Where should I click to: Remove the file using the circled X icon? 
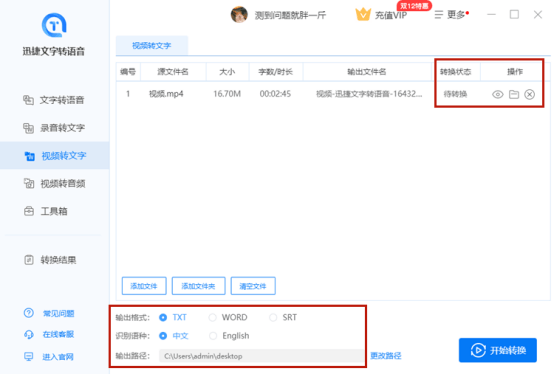pyautogui.click(x=529, y=94)
